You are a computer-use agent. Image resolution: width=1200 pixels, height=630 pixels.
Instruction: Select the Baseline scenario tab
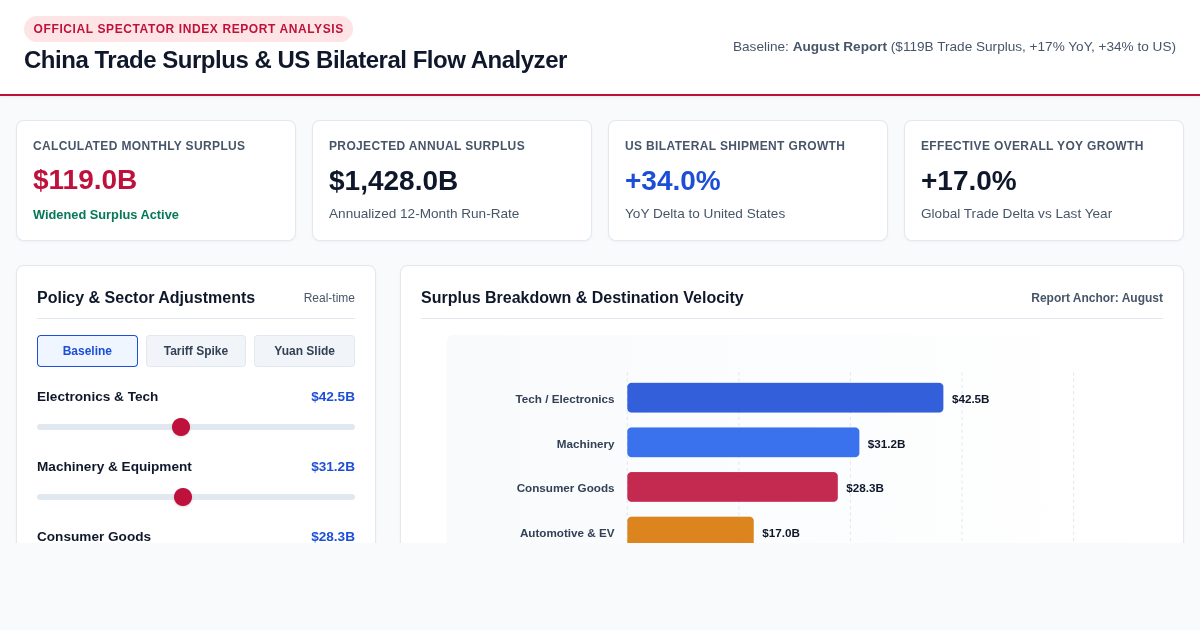point(87,351)
